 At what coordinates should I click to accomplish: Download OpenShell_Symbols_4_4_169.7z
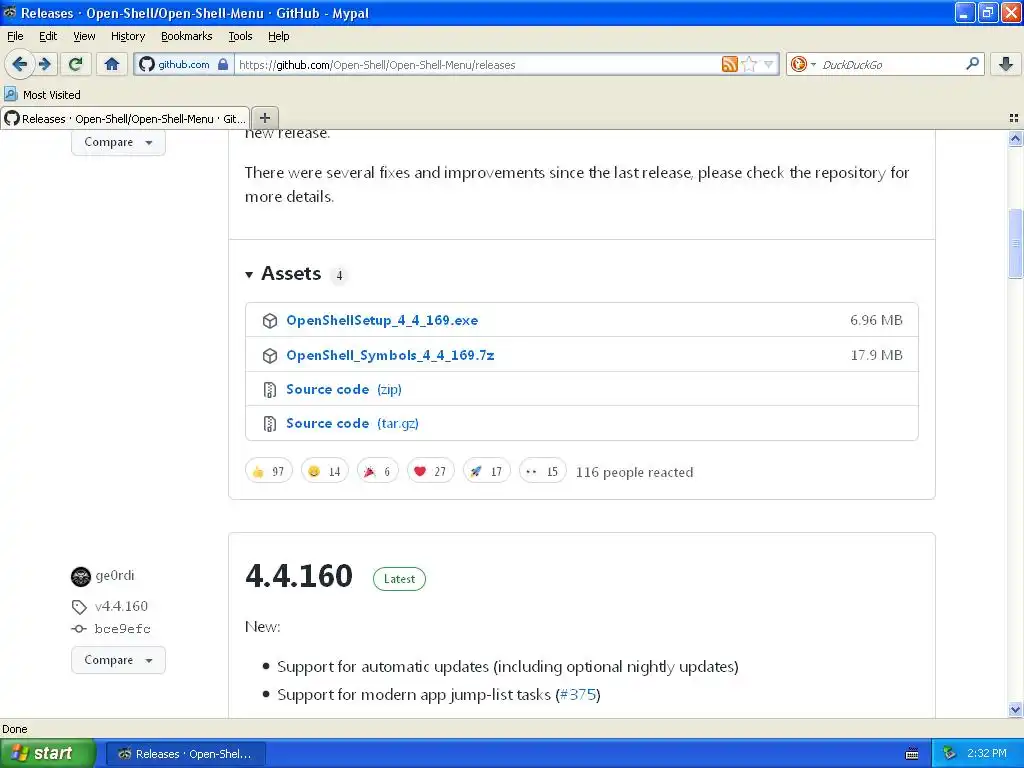[390, 355]
